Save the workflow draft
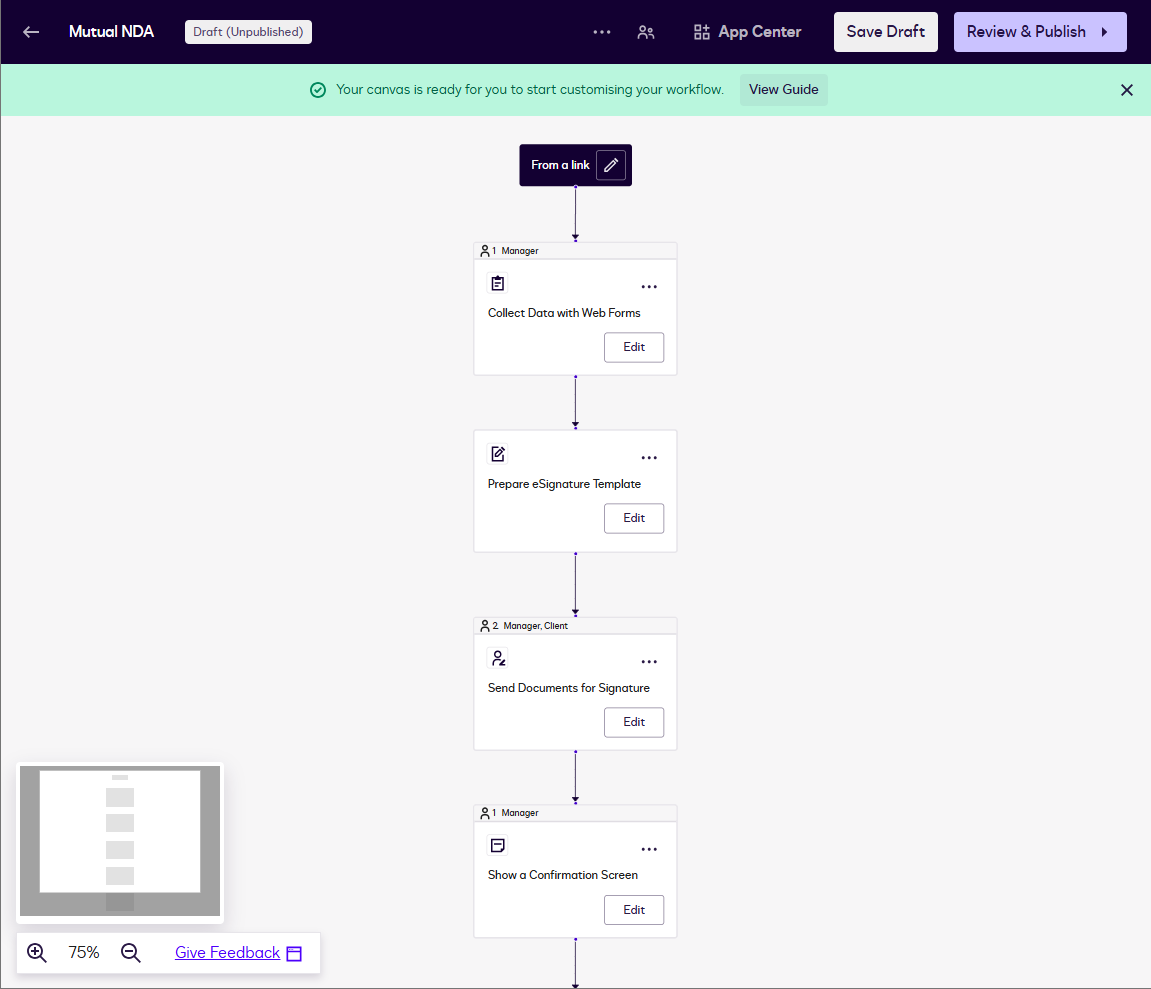Screen dimensions: 1151x989 tap(885, 32)
